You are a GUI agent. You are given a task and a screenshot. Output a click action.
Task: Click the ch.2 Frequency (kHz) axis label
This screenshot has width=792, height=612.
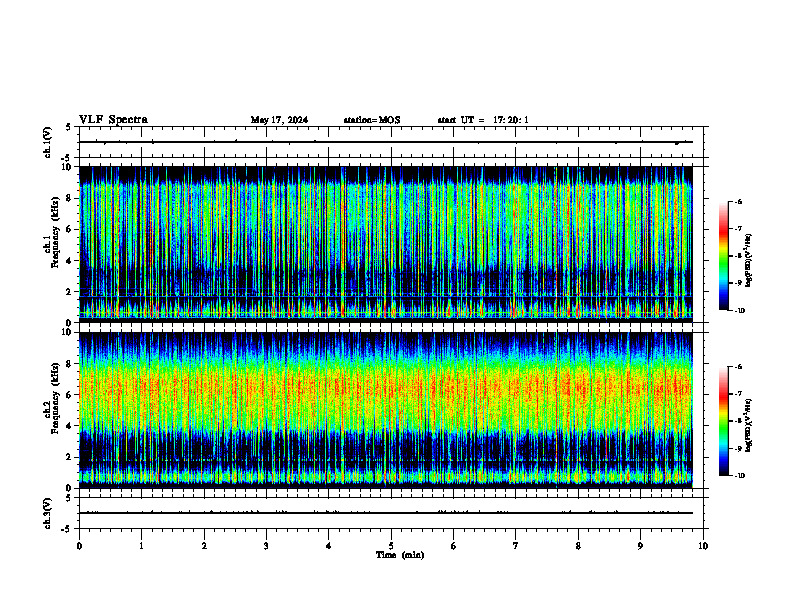click(52, 398)
